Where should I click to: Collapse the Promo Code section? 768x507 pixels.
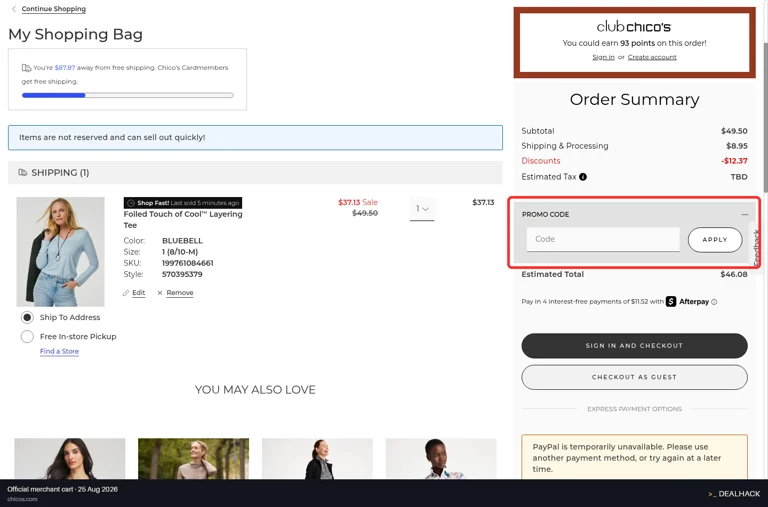coord(744,215)
